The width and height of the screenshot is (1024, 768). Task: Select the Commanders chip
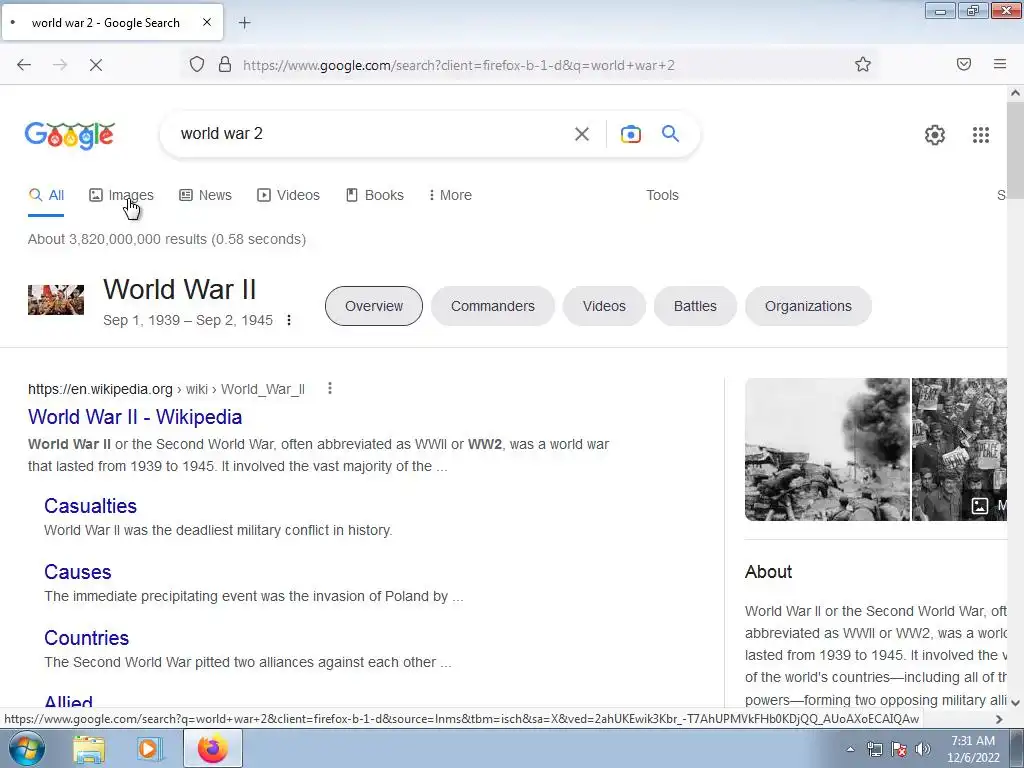492,306
